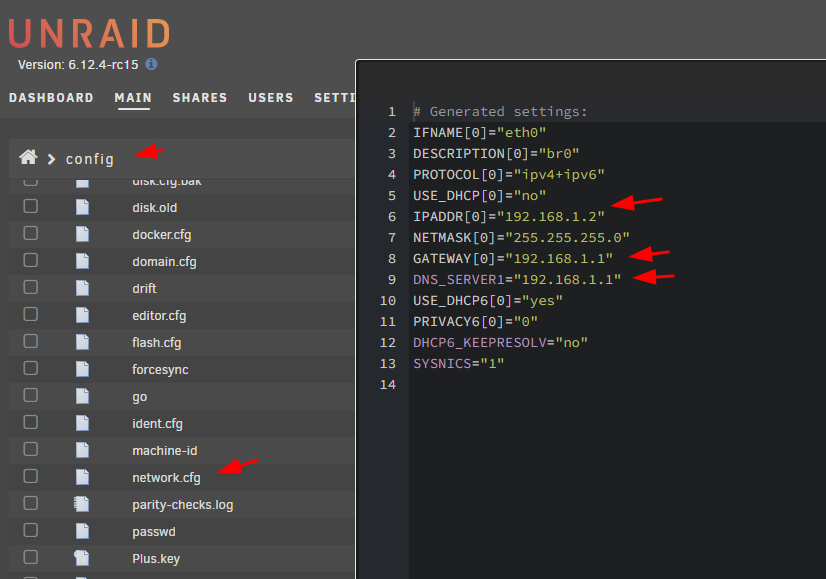This screenshot has width=826, height=579.
Task: Mark the machine-id checkbox
Action: point(31,449)
